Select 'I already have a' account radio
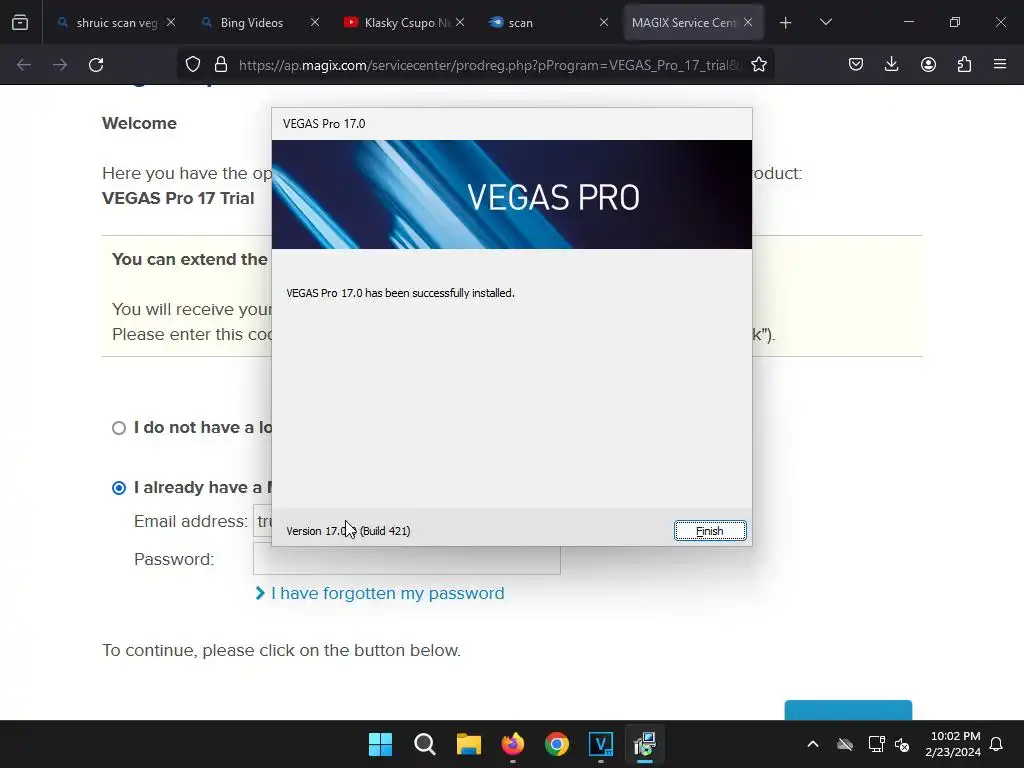The width and height of the screenshot is (1024, 768). pyautogui.click(x=119, y=488)
